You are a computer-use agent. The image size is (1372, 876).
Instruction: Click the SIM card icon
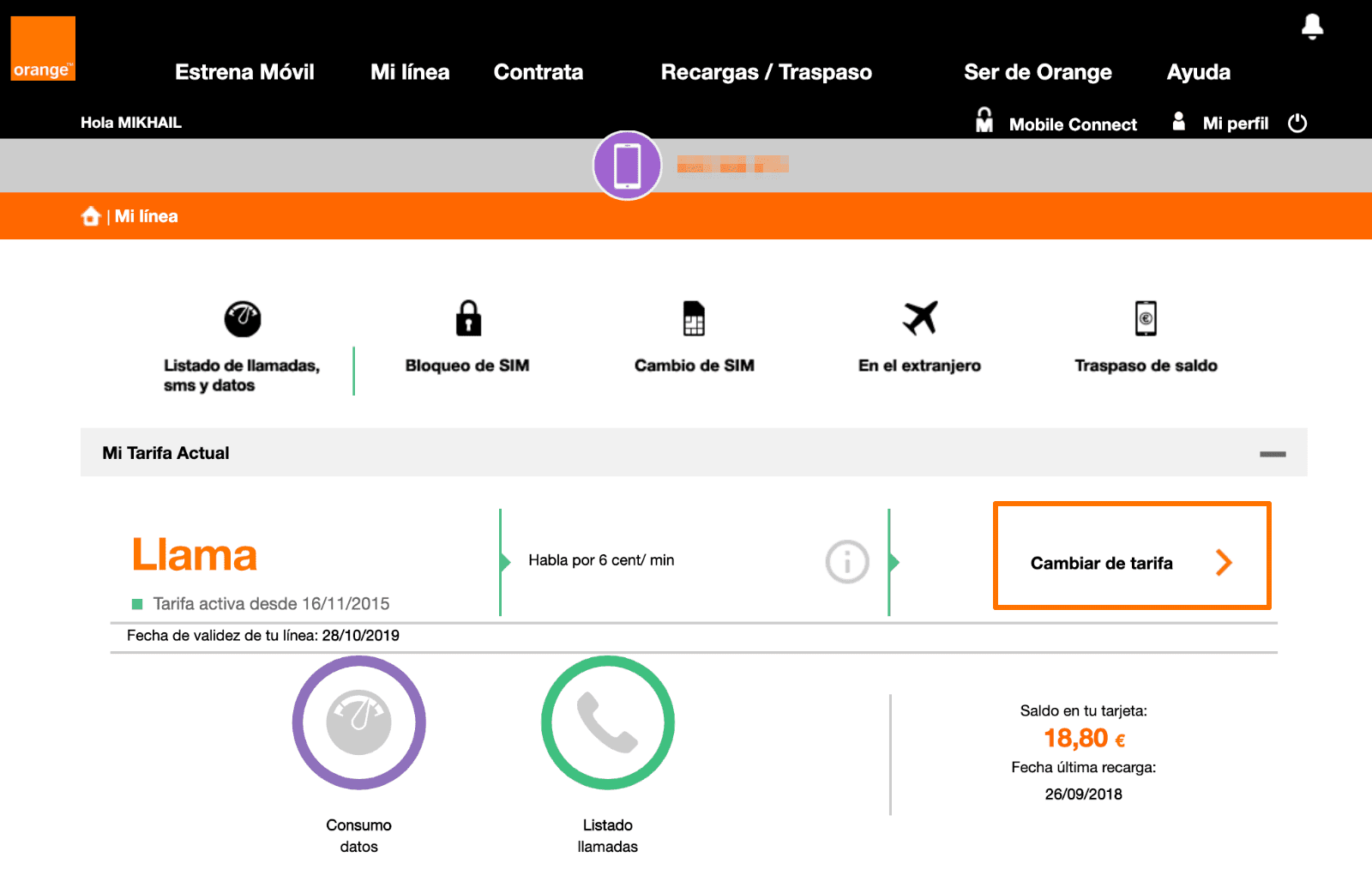coord(694,318)
